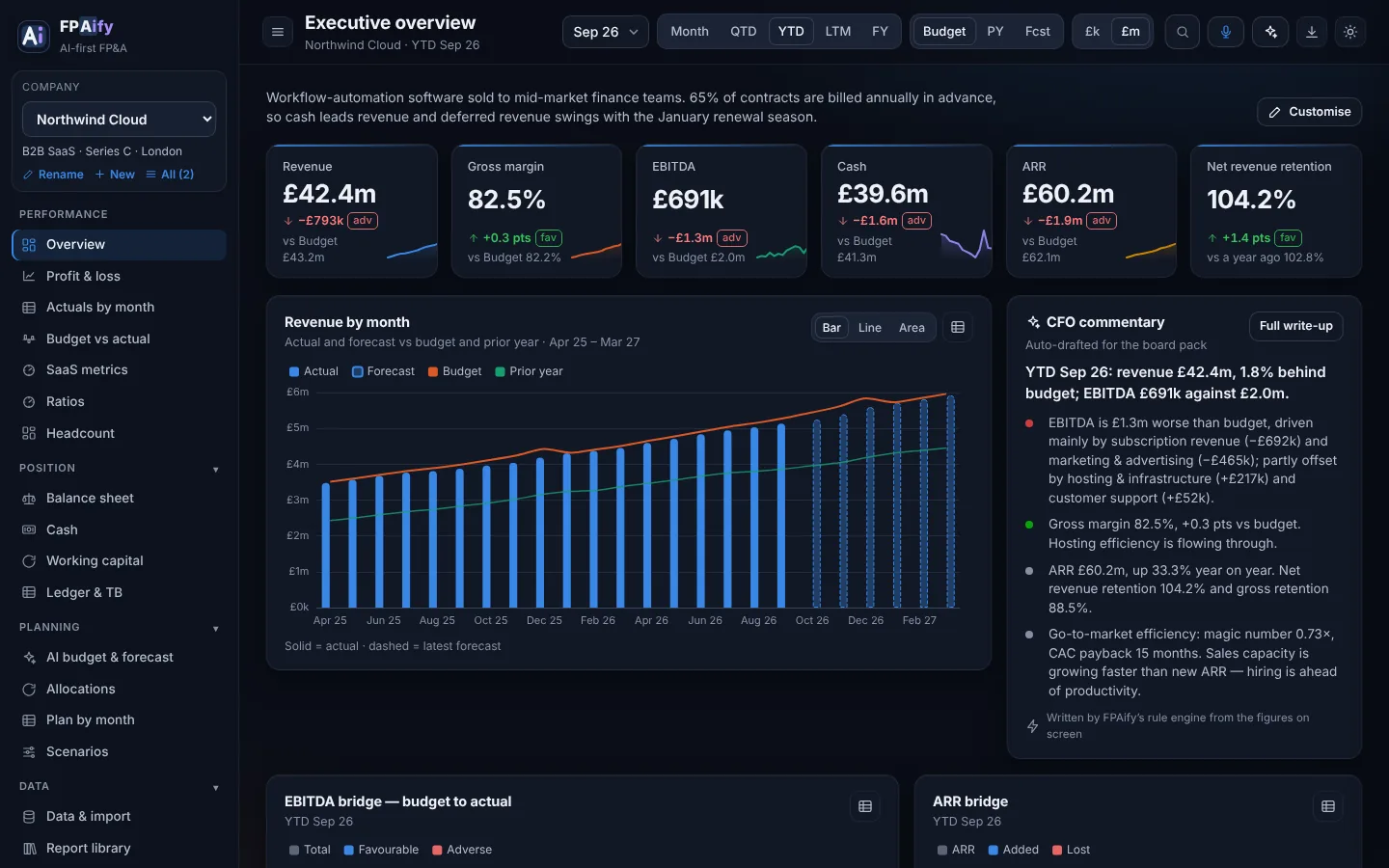Open the Scenarios page

119,752
